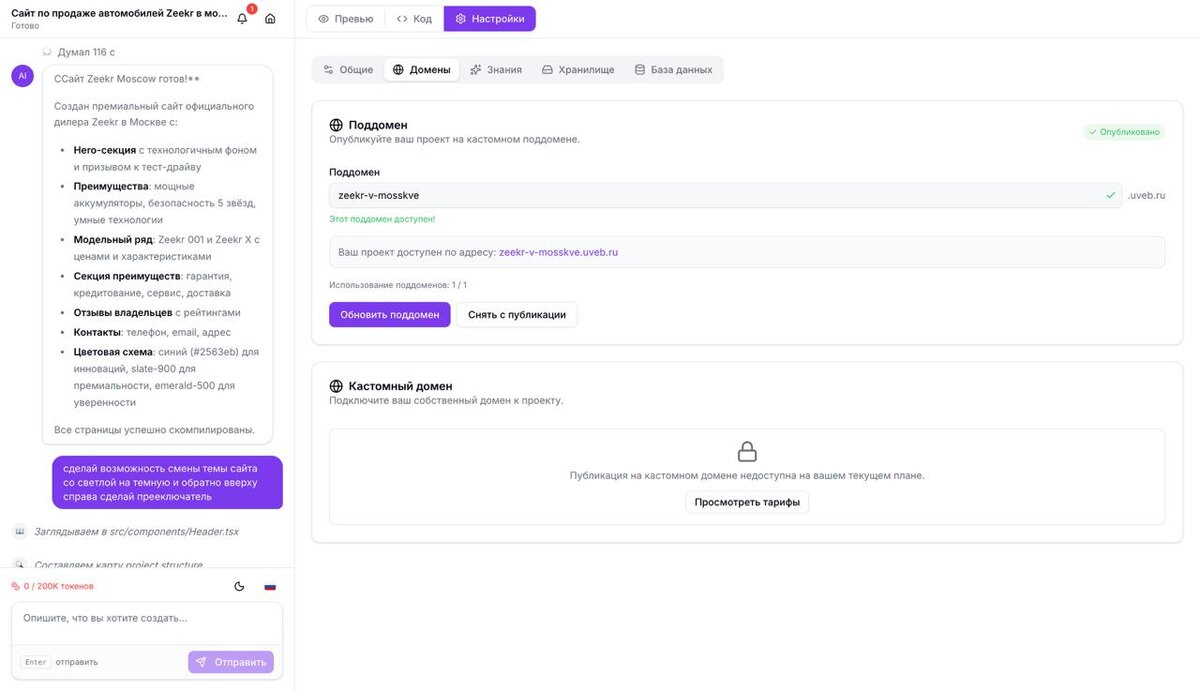This screenshot has height=691, width=1200.
Task: Switch to the Код tab
Action: click(x=414, y=18)
